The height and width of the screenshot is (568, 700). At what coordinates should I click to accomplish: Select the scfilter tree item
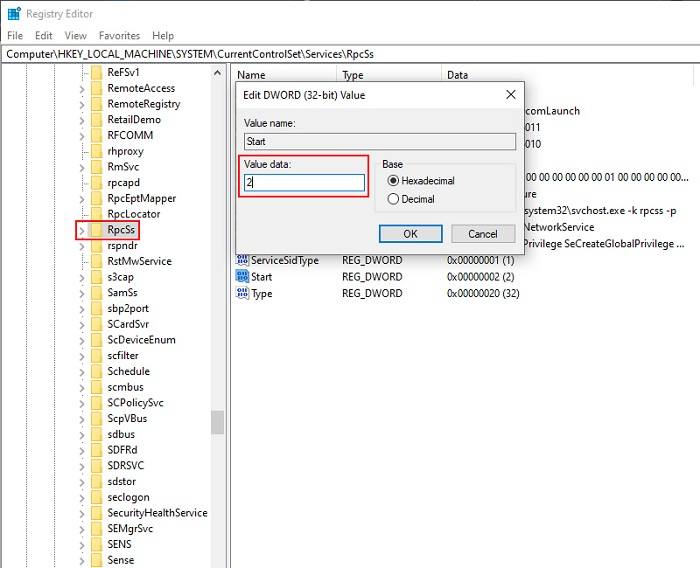(x=123, y=355)
